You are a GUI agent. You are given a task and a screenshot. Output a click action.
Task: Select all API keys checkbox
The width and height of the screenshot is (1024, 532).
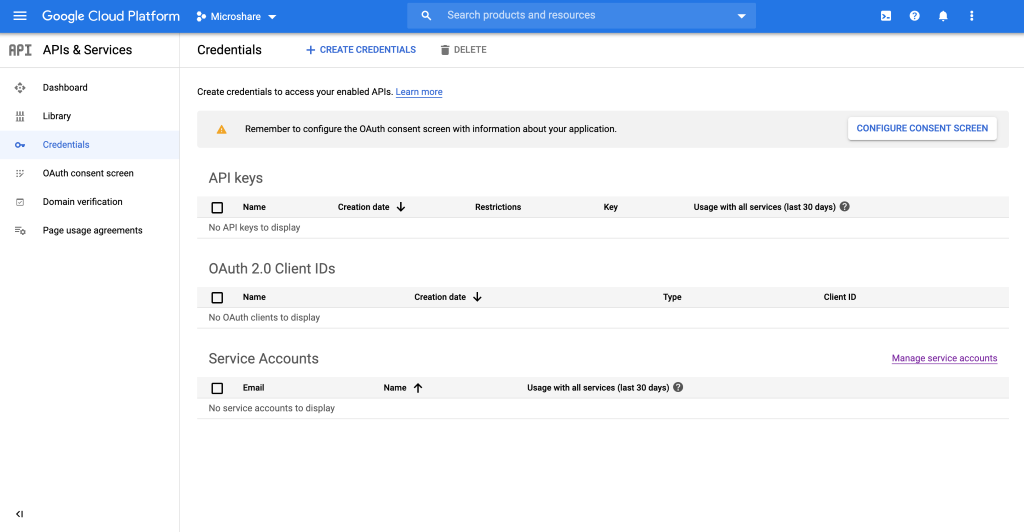pyautogui.click(x=217, y=207)
